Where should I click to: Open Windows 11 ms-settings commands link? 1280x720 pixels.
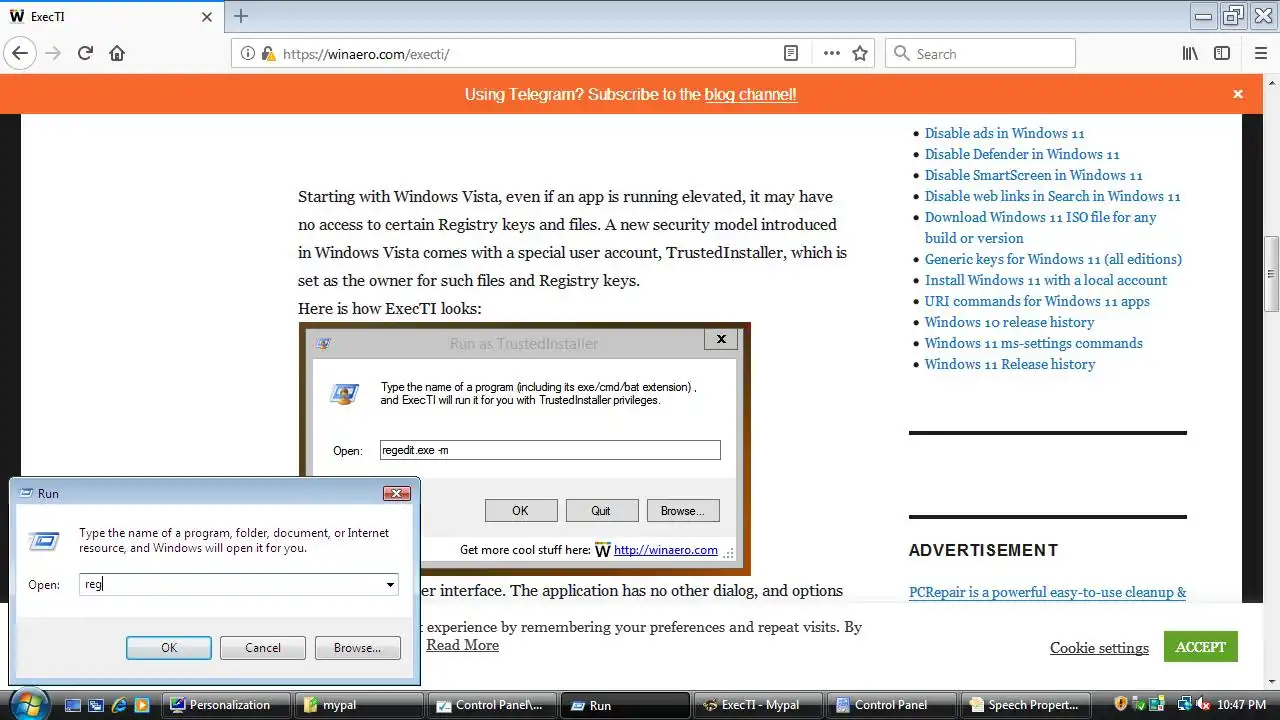[x=1033, y=343]
